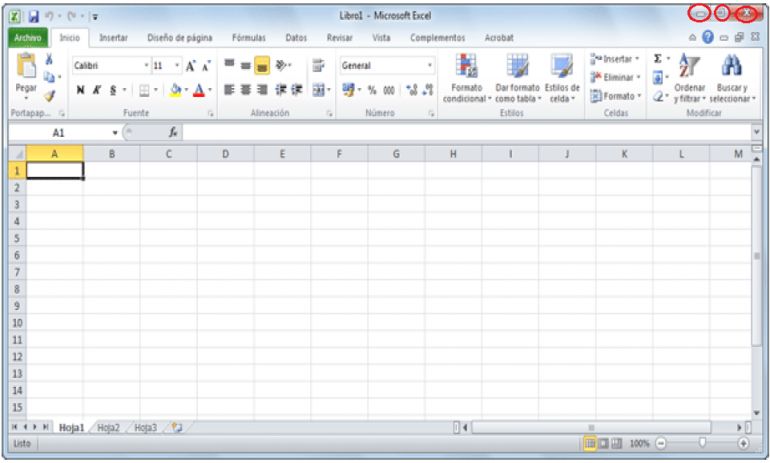770x463 pixels.
Task: Click the Save icon in quick access toolbar
Action: (33, 16)
